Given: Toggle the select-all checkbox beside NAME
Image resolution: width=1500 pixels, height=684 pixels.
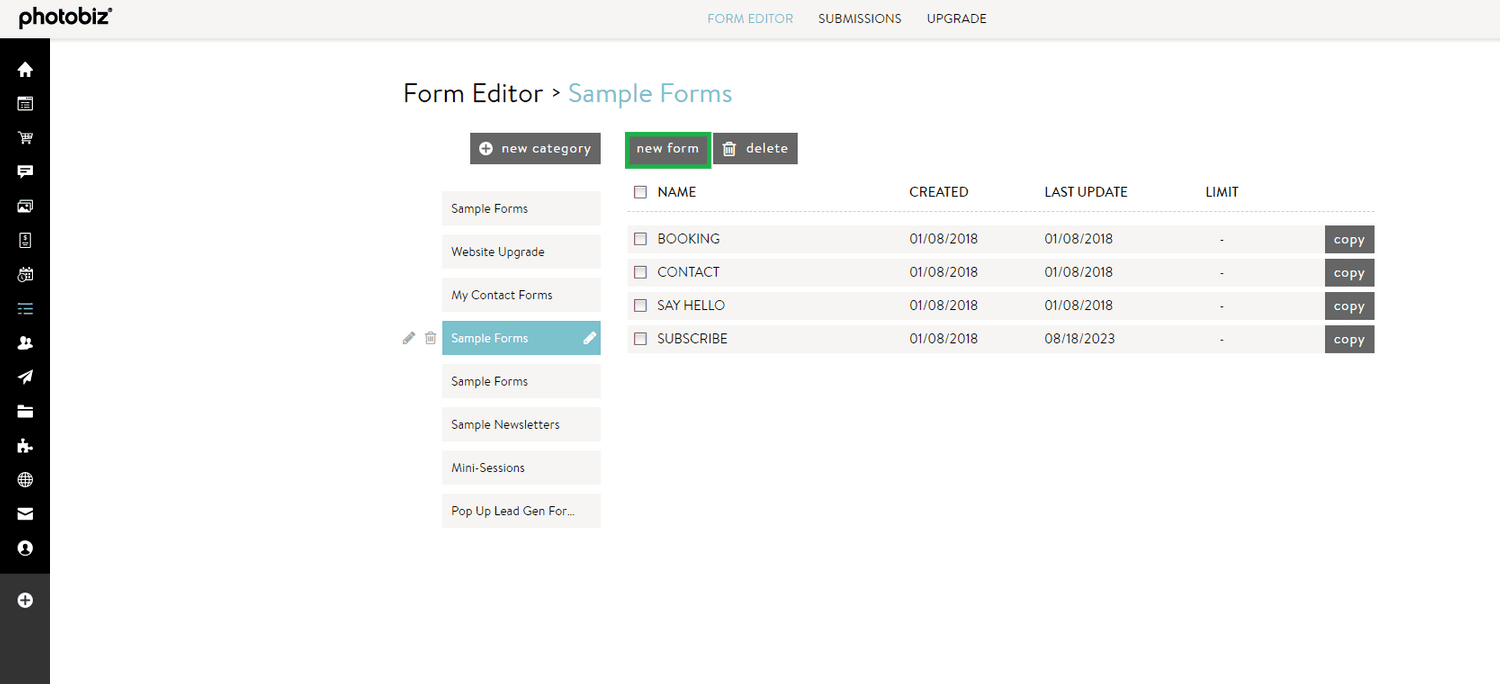Looking at the screenshot, I should coord(640,192).
